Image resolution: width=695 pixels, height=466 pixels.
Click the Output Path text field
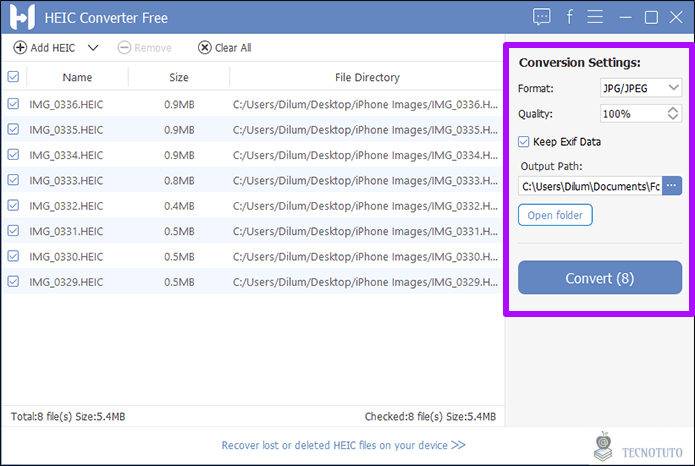coord(590,186)
